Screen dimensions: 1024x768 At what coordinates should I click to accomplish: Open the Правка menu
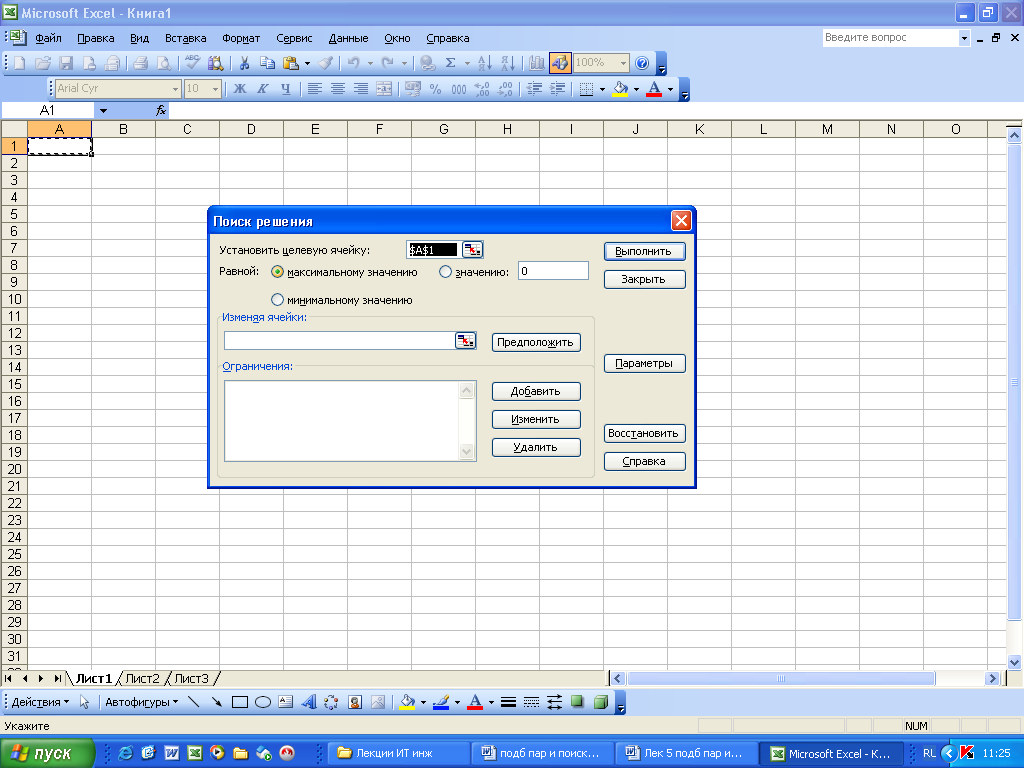coord(96,39)
